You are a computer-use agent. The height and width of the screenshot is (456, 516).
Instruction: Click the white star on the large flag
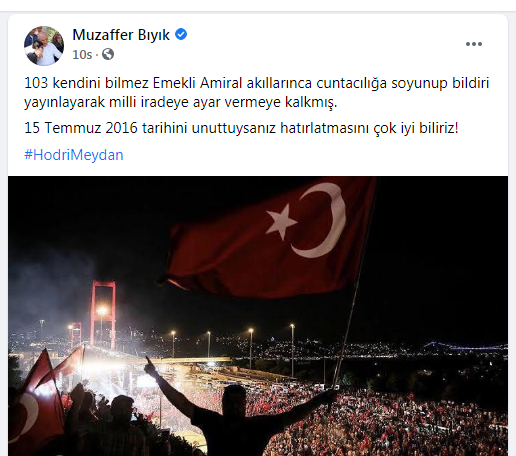click(x=281, y=222)
